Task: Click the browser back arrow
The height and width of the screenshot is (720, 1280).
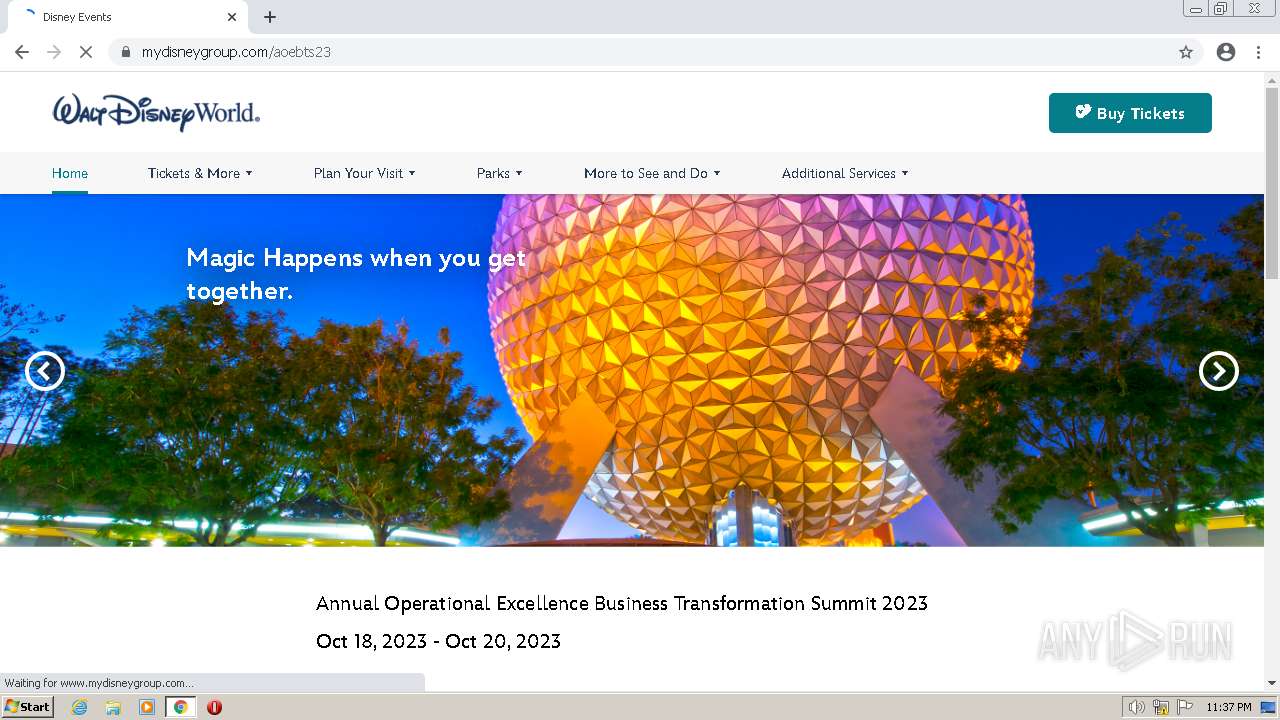Action: (22, 52)
